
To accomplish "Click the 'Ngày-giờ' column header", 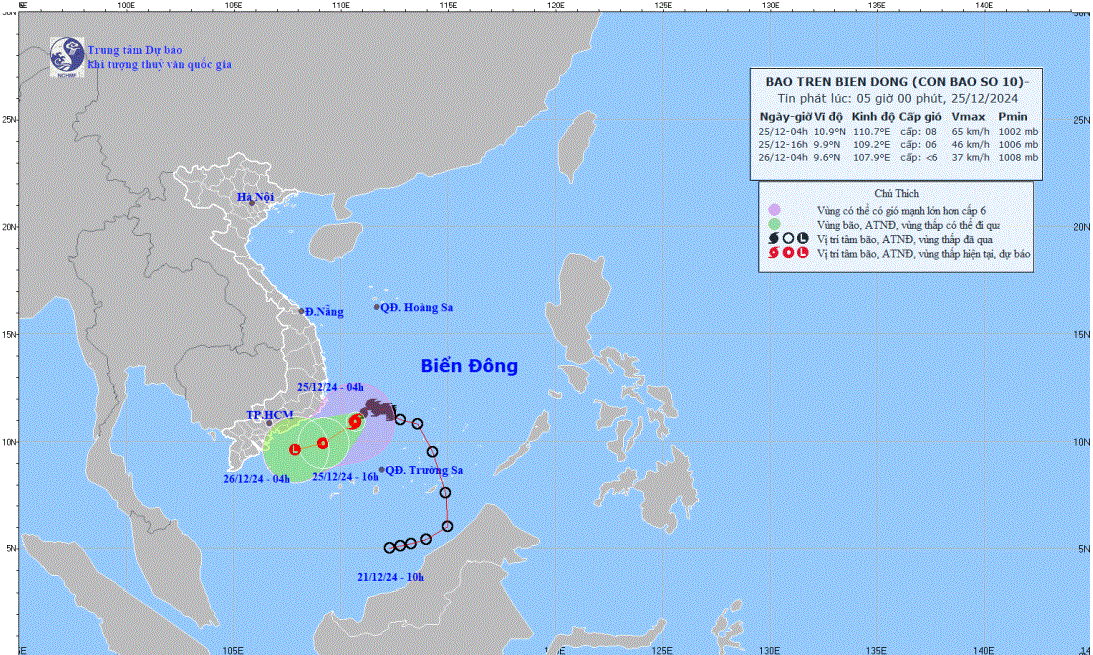I will click(786, 117).
